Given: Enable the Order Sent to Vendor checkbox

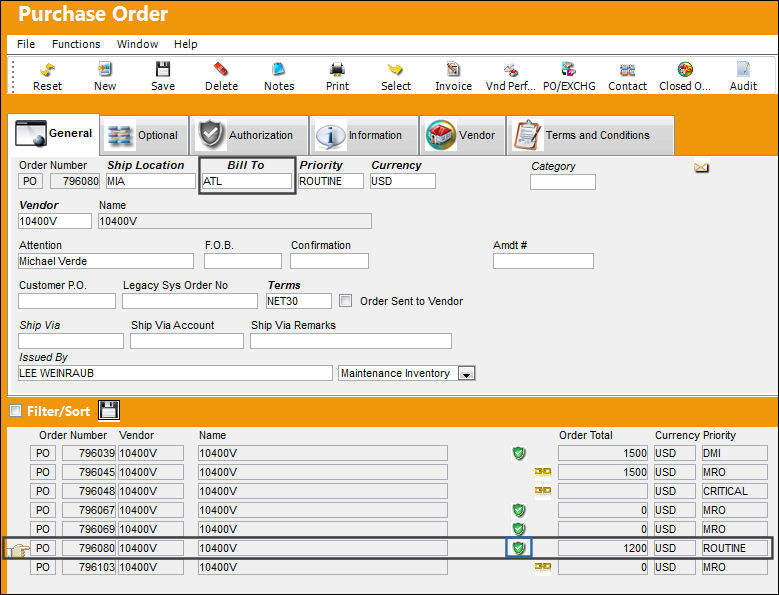Looking at the screenshot, I should point(346,300).
